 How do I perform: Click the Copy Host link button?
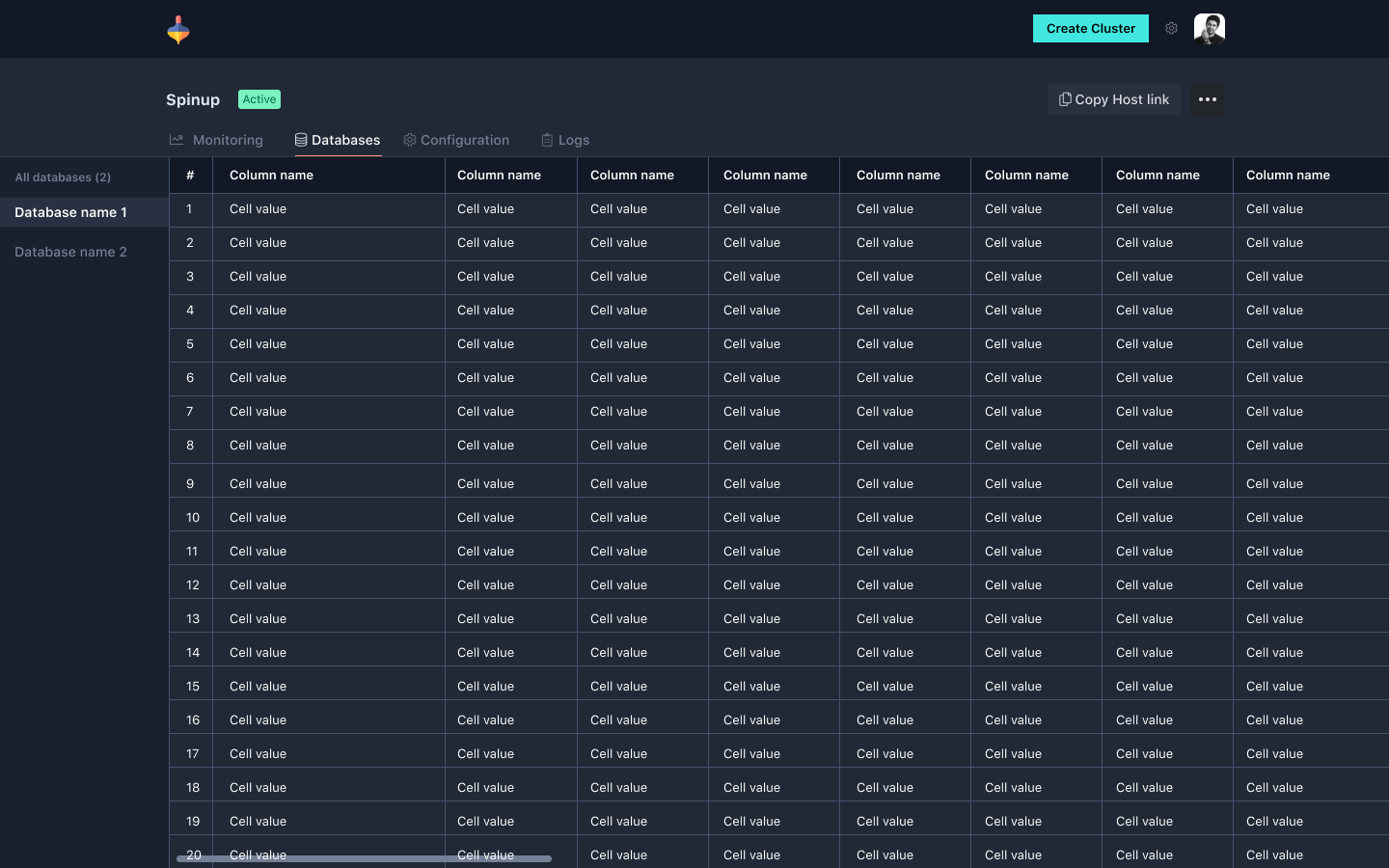(1114, 99)
